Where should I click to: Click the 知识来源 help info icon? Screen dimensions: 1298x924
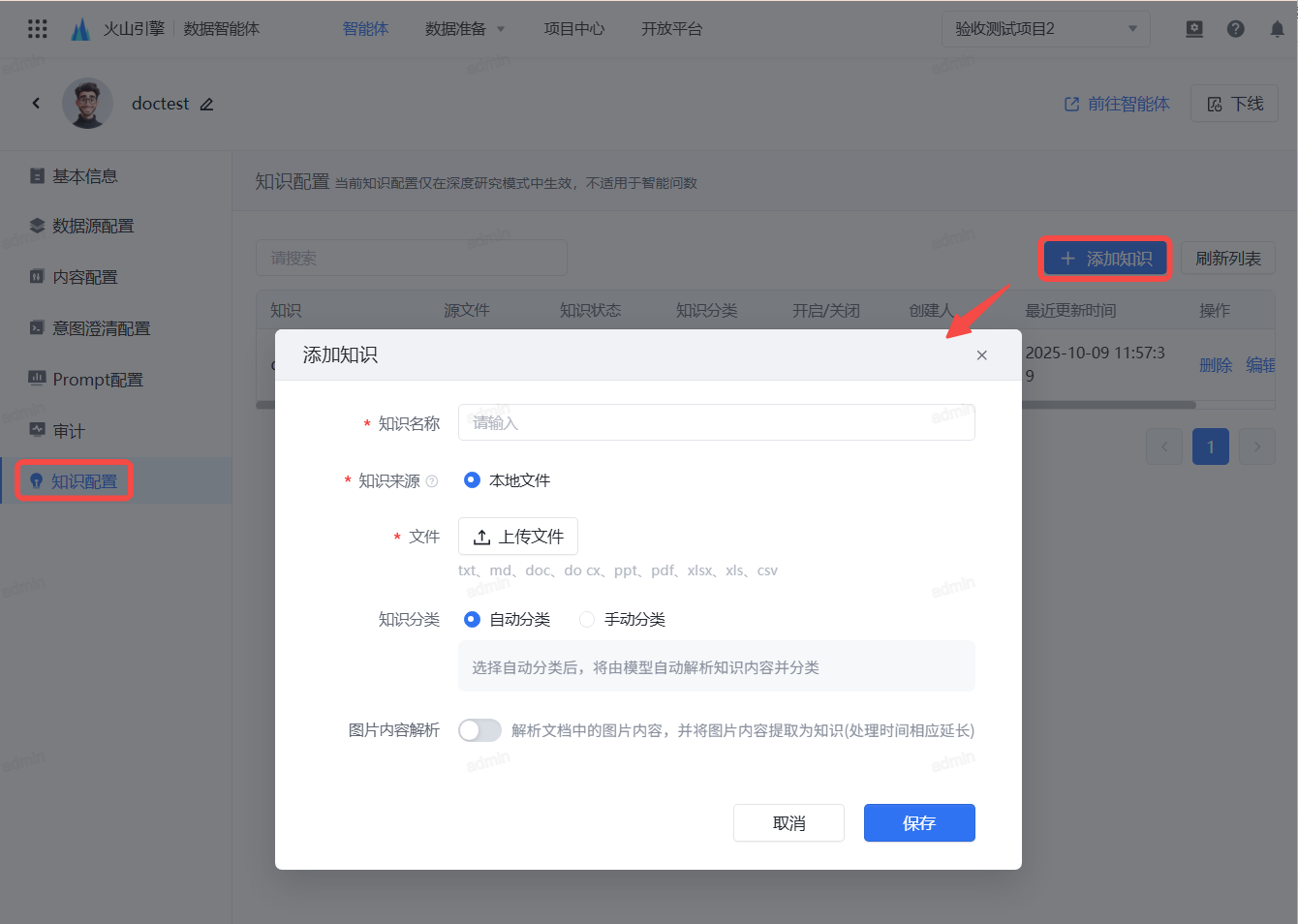tap(432, 481)
